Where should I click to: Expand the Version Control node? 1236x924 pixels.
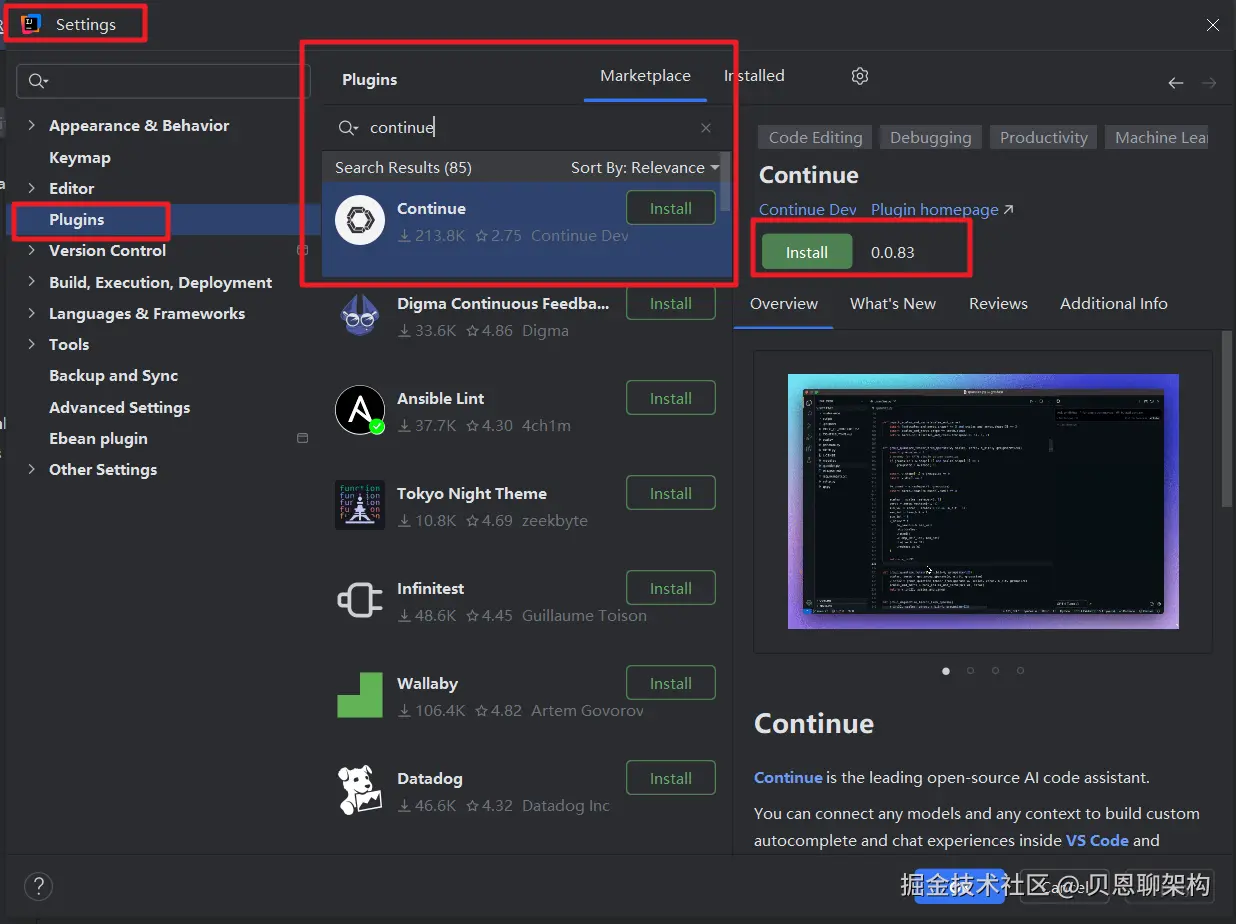(x=31, y=251)
